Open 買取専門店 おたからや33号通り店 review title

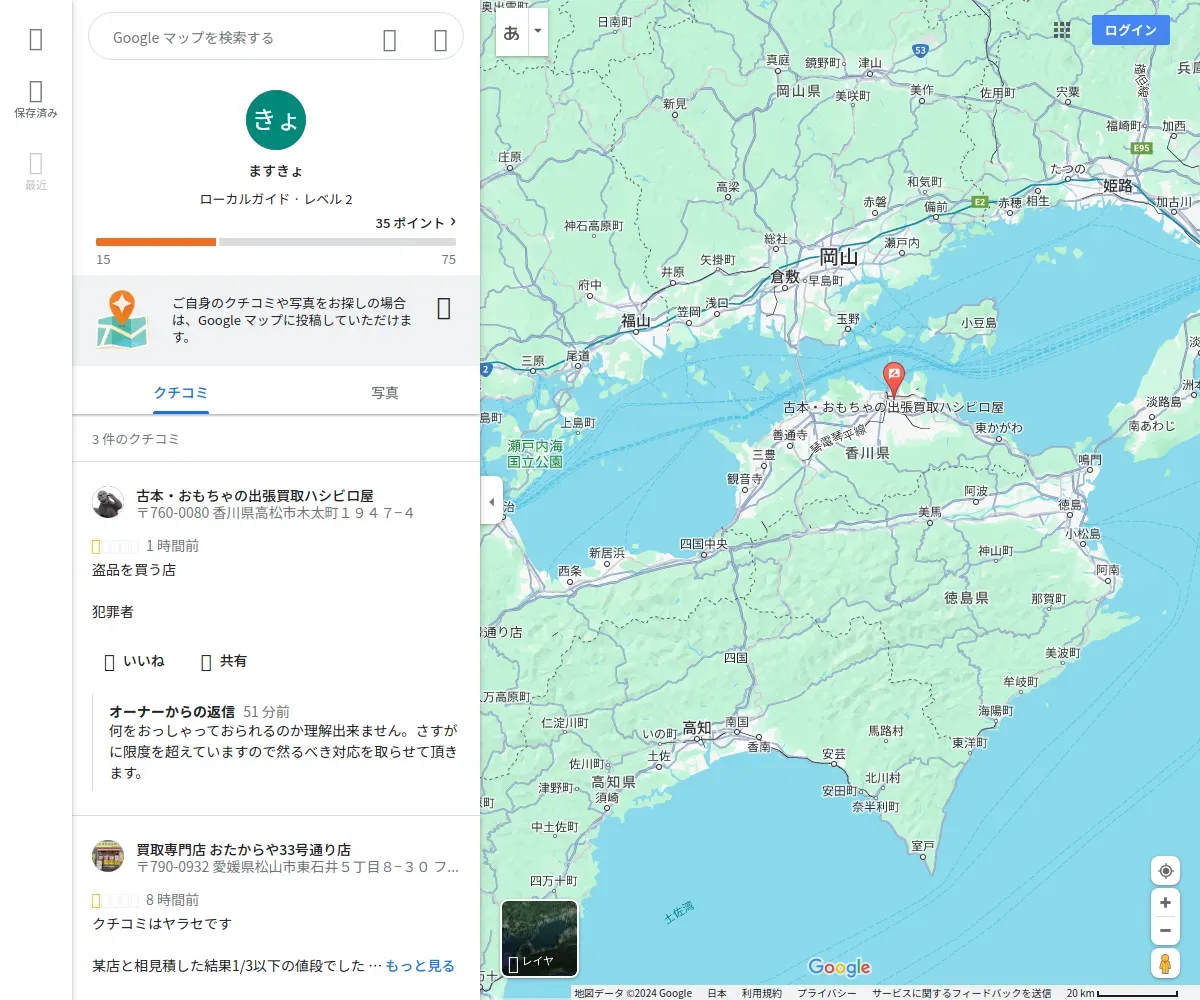(x=244, y=849)
